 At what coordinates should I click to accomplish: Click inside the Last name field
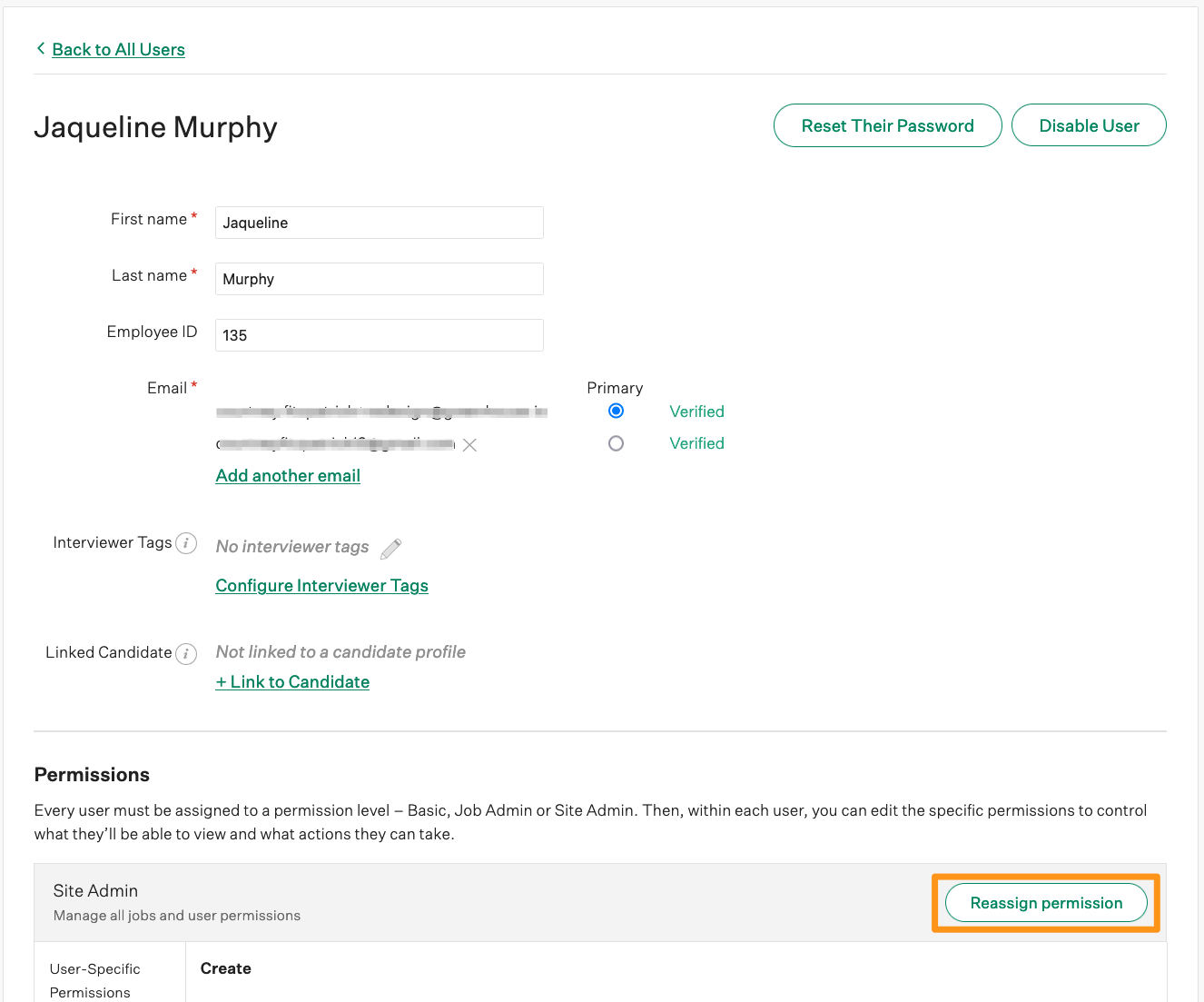pos(379,278)
